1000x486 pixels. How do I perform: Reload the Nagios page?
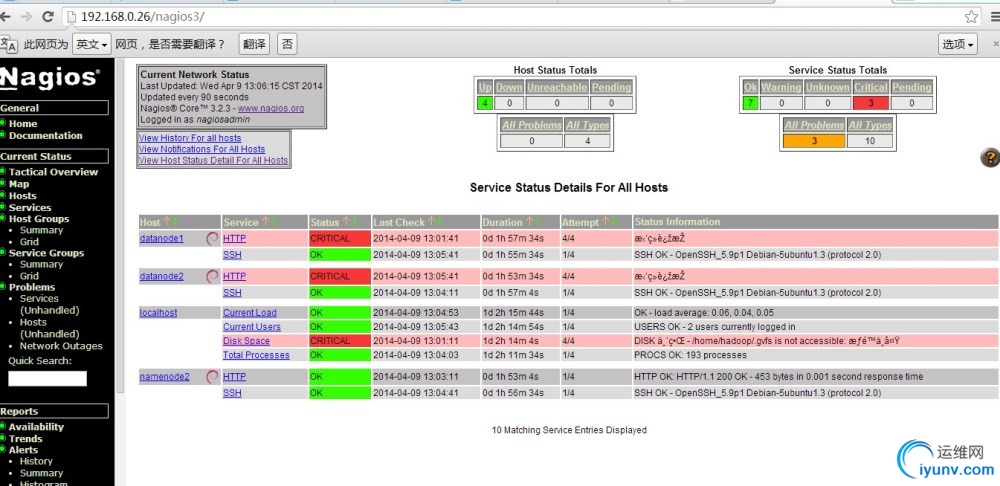[x=48, y=17]
